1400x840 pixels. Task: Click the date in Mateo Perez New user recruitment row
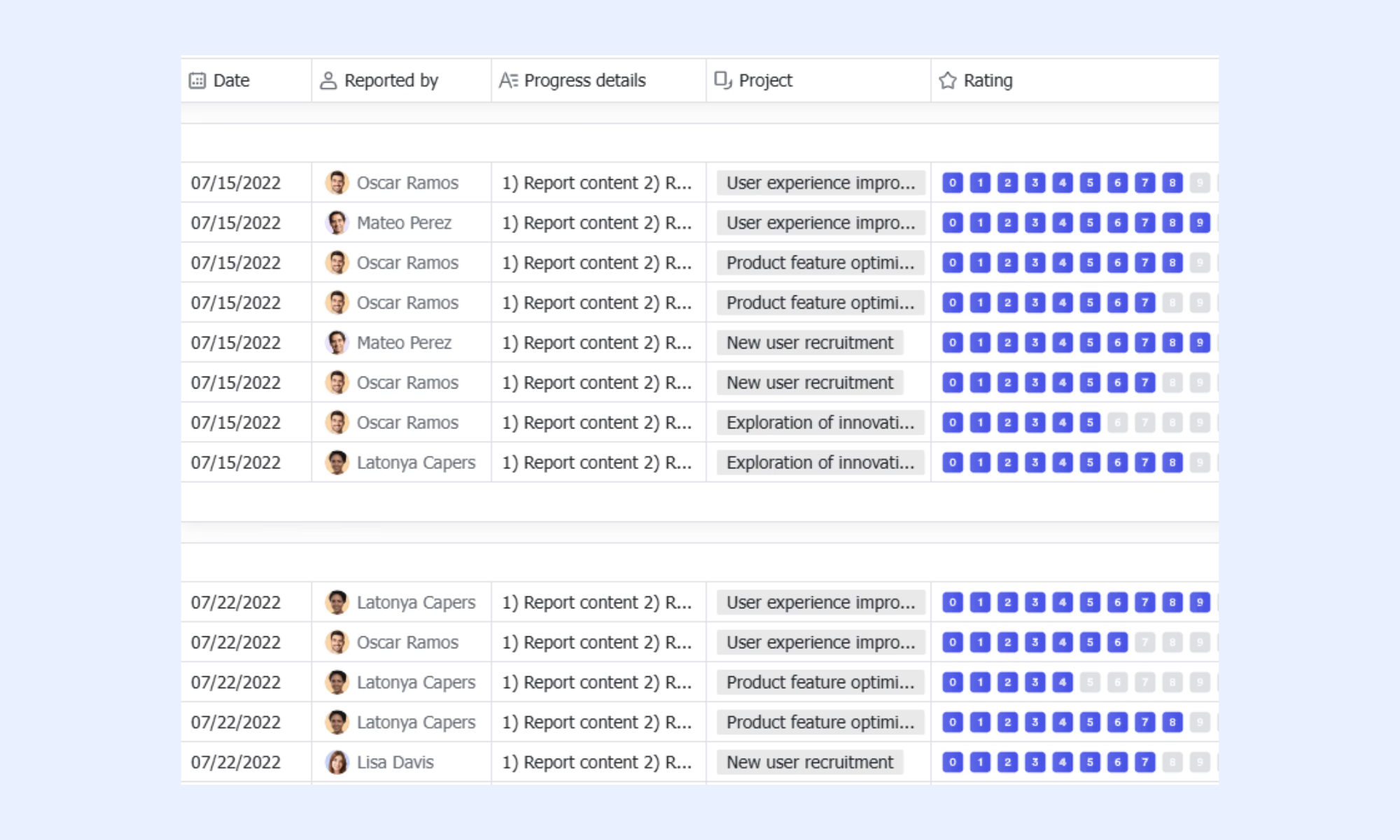coord(236,342)
